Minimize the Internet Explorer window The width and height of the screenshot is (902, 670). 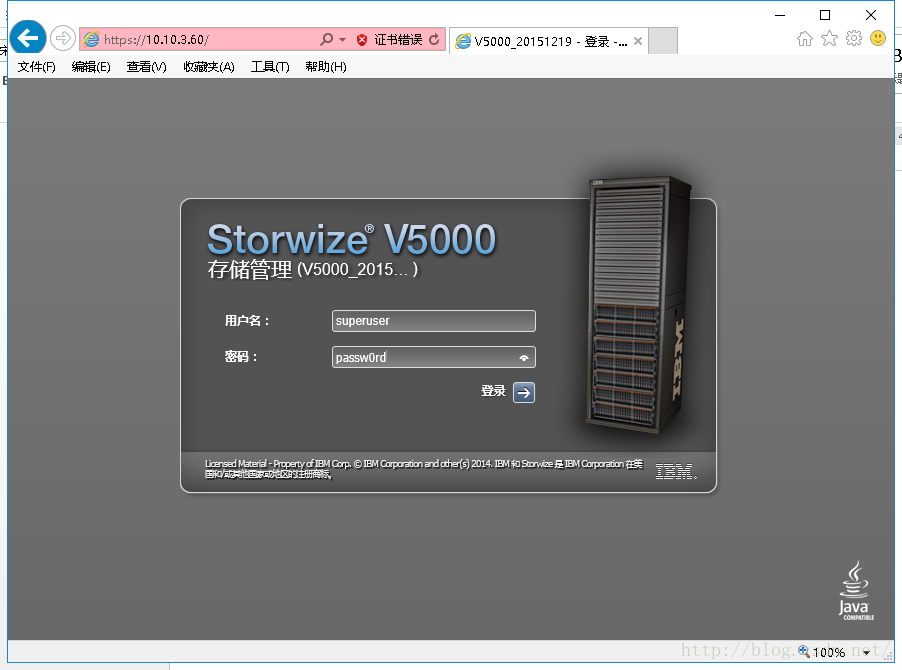[x=780, y=15]
